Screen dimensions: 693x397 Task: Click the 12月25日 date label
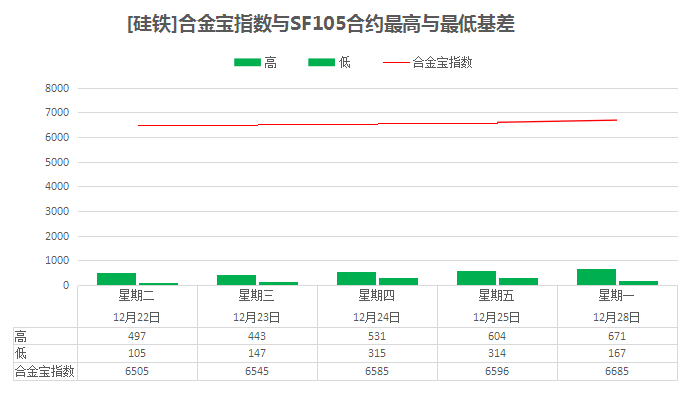497,317
